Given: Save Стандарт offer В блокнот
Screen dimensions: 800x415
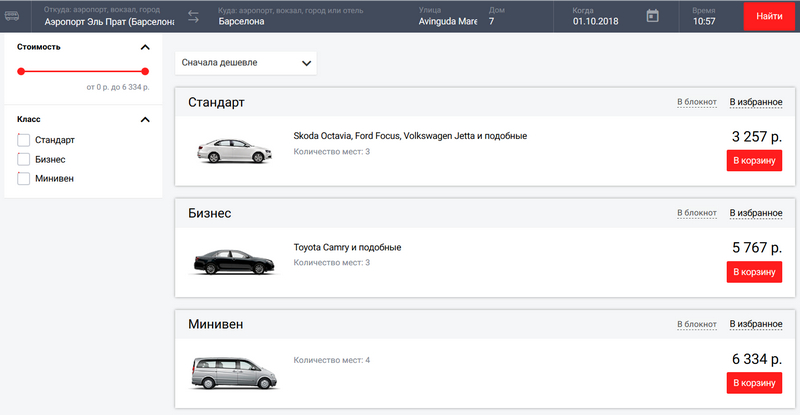Looking at the screenshot, I should click(697, 102).
